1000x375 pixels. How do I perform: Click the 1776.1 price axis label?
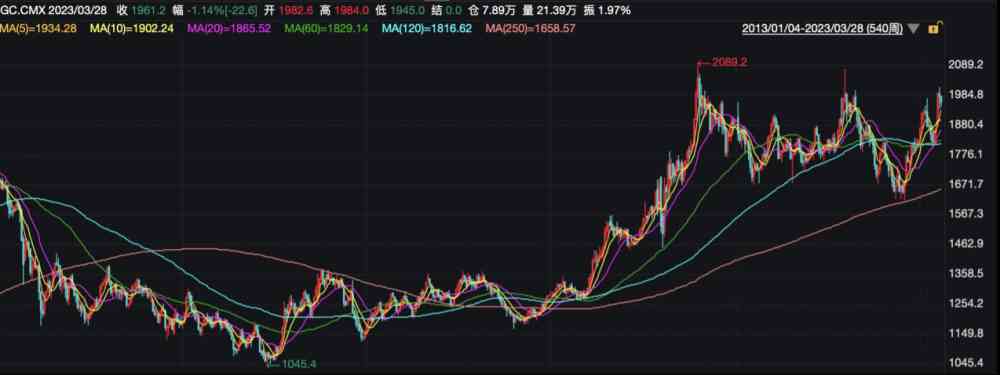(x=967, y=154)
